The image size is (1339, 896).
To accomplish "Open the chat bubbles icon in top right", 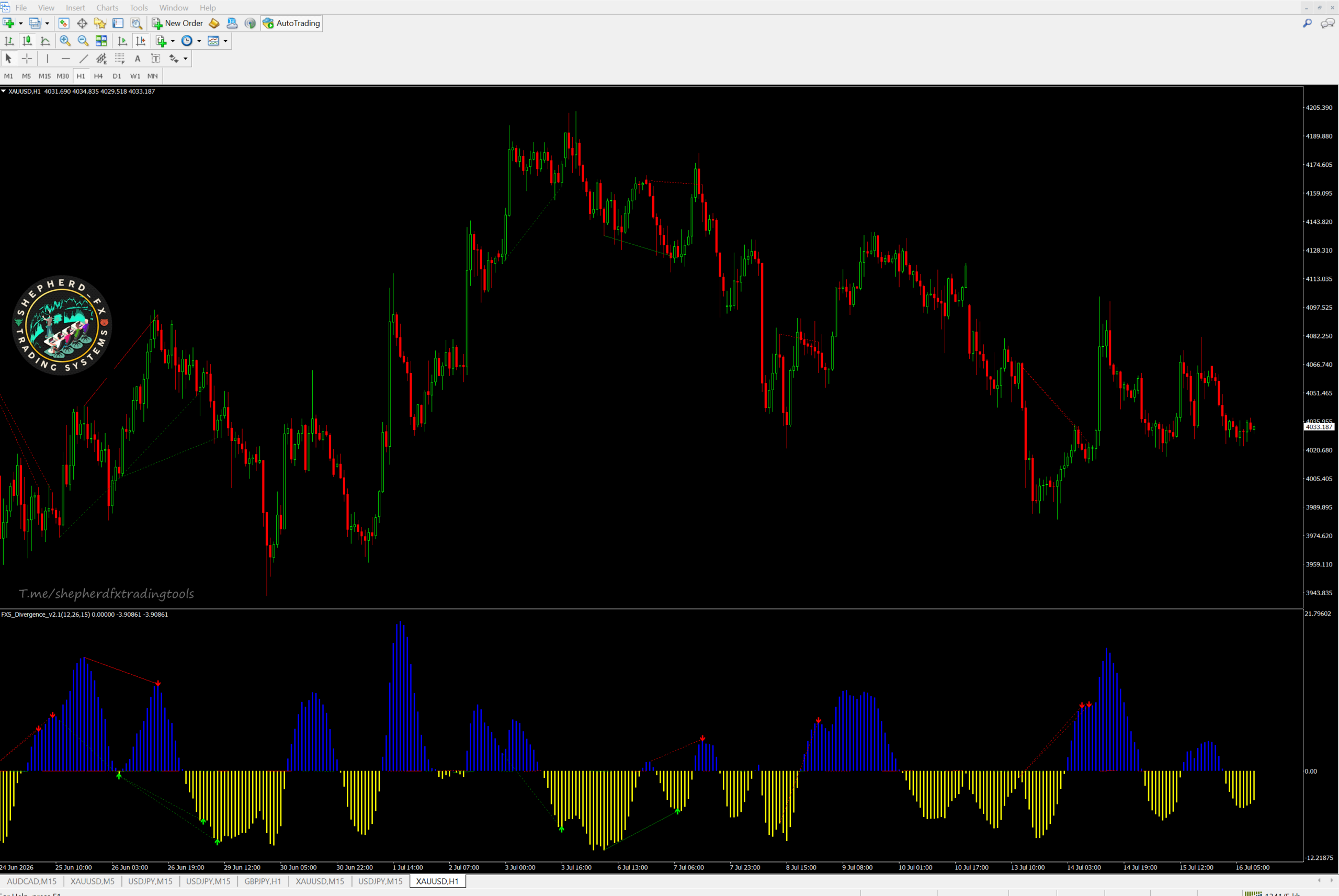I will click(x=1327, y=23).
